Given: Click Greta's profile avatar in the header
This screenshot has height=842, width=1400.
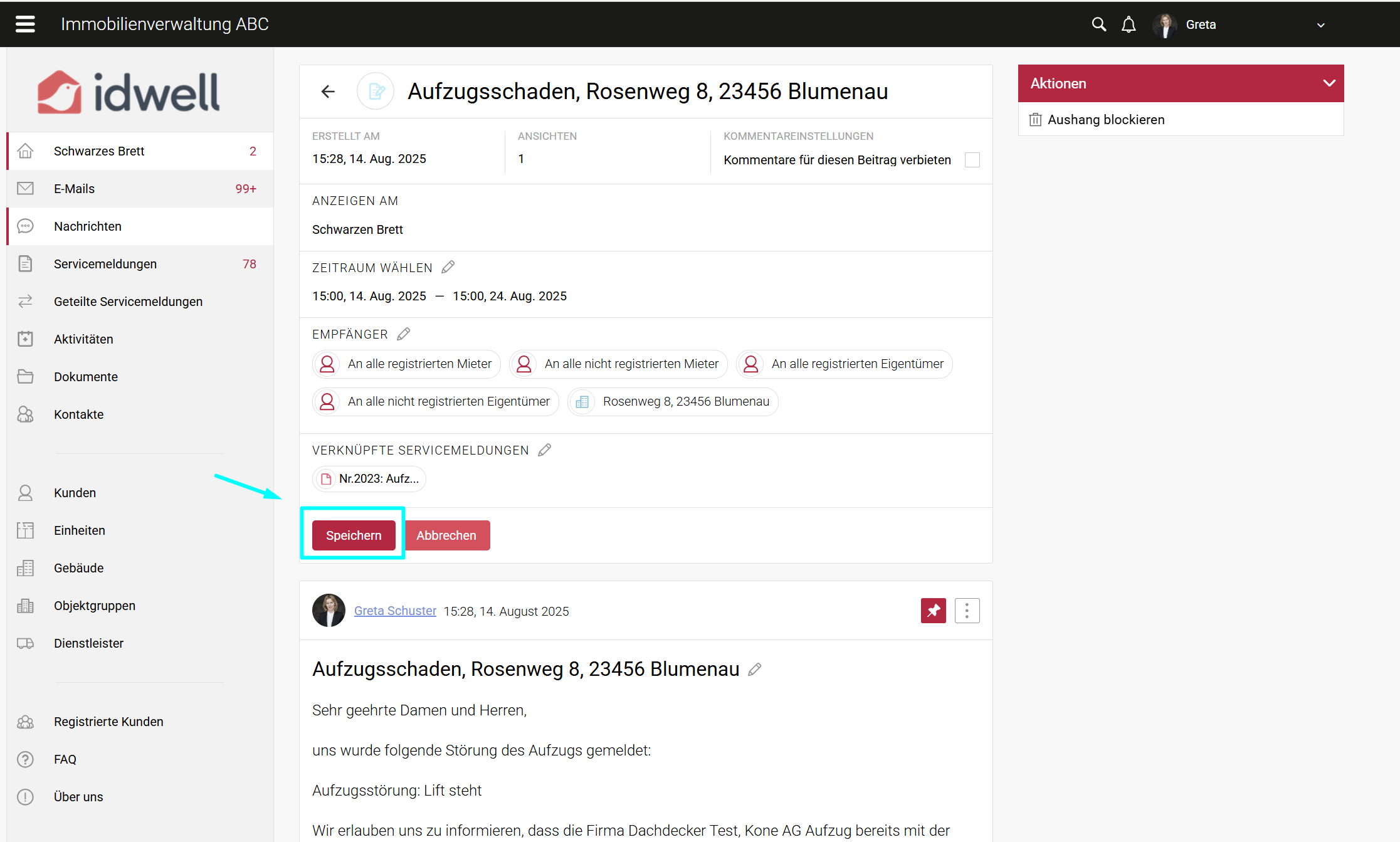Looking at the screenshot, I should coord(1165,25).
